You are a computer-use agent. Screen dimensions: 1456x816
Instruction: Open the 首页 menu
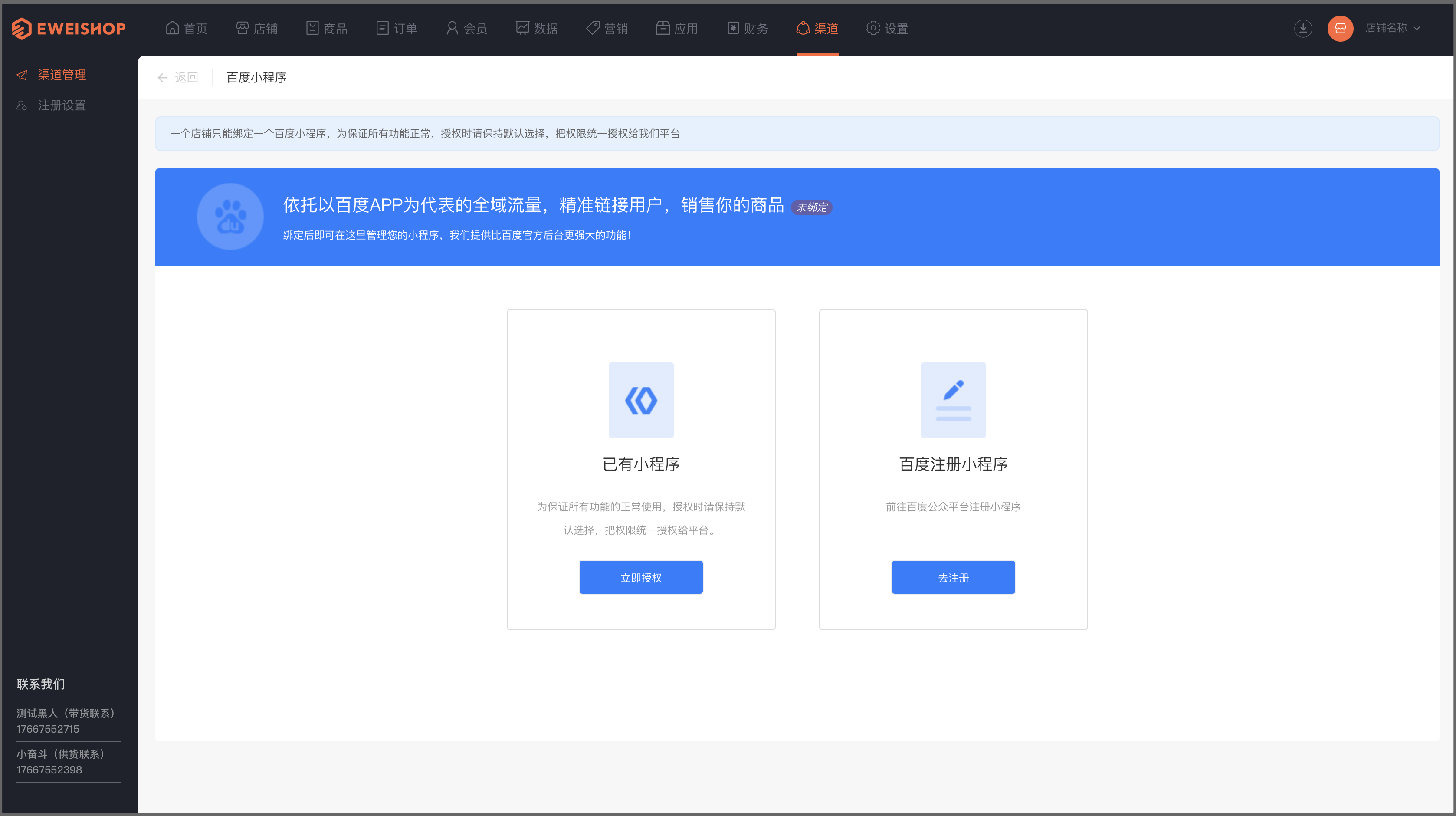[x=187, y=28]
